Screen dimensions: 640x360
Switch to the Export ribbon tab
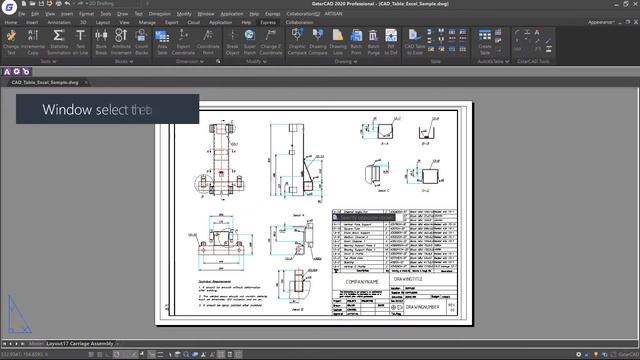point(171,22)
